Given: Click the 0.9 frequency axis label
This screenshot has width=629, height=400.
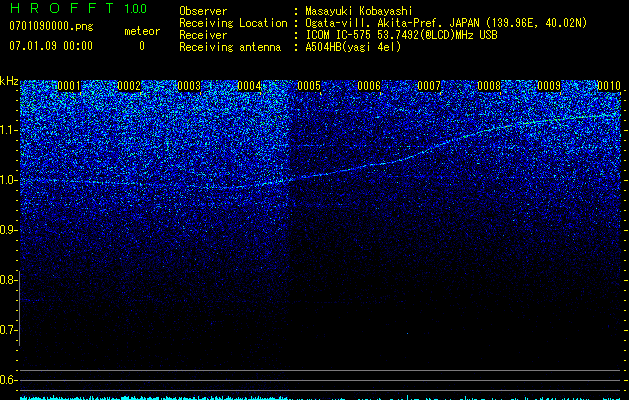Looking at the screenshot, I should point(7,230).
